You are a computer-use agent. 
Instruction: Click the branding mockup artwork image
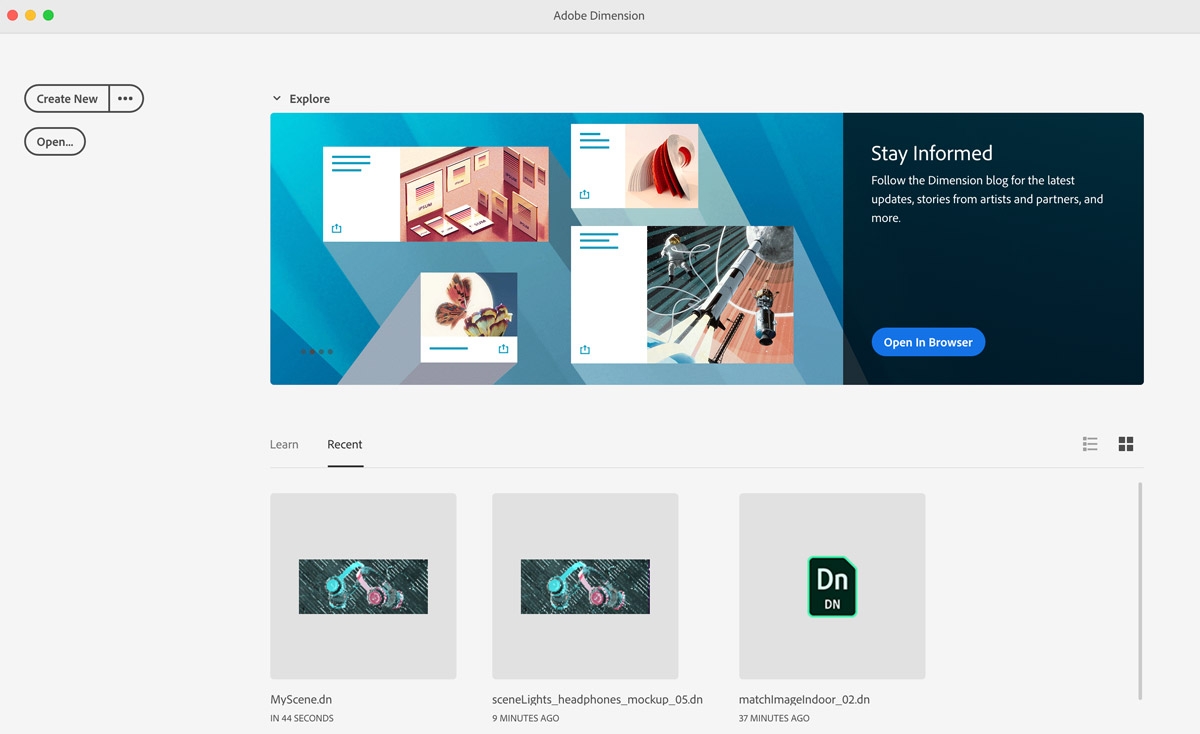(474, 194)
